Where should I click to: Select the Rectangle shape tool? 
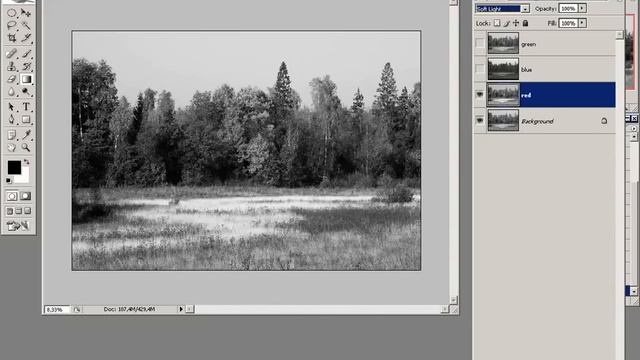[x=26, y=119]
